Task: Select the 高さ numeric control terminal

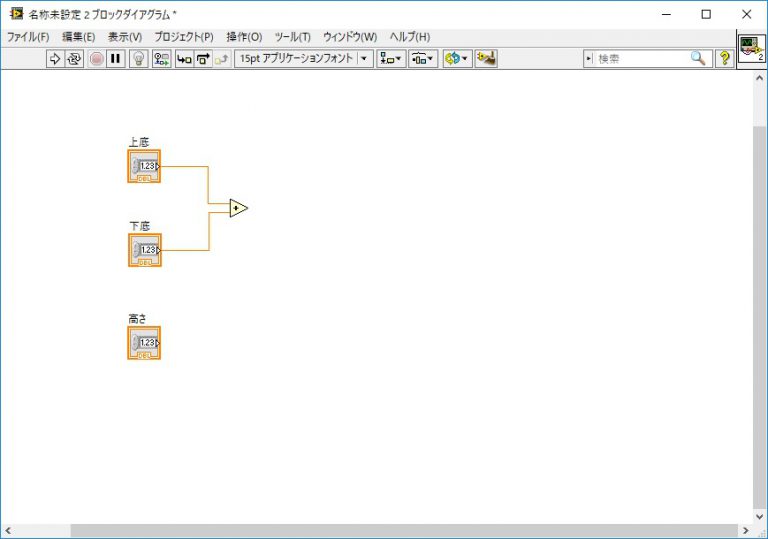Action: (x=144, y=343)
